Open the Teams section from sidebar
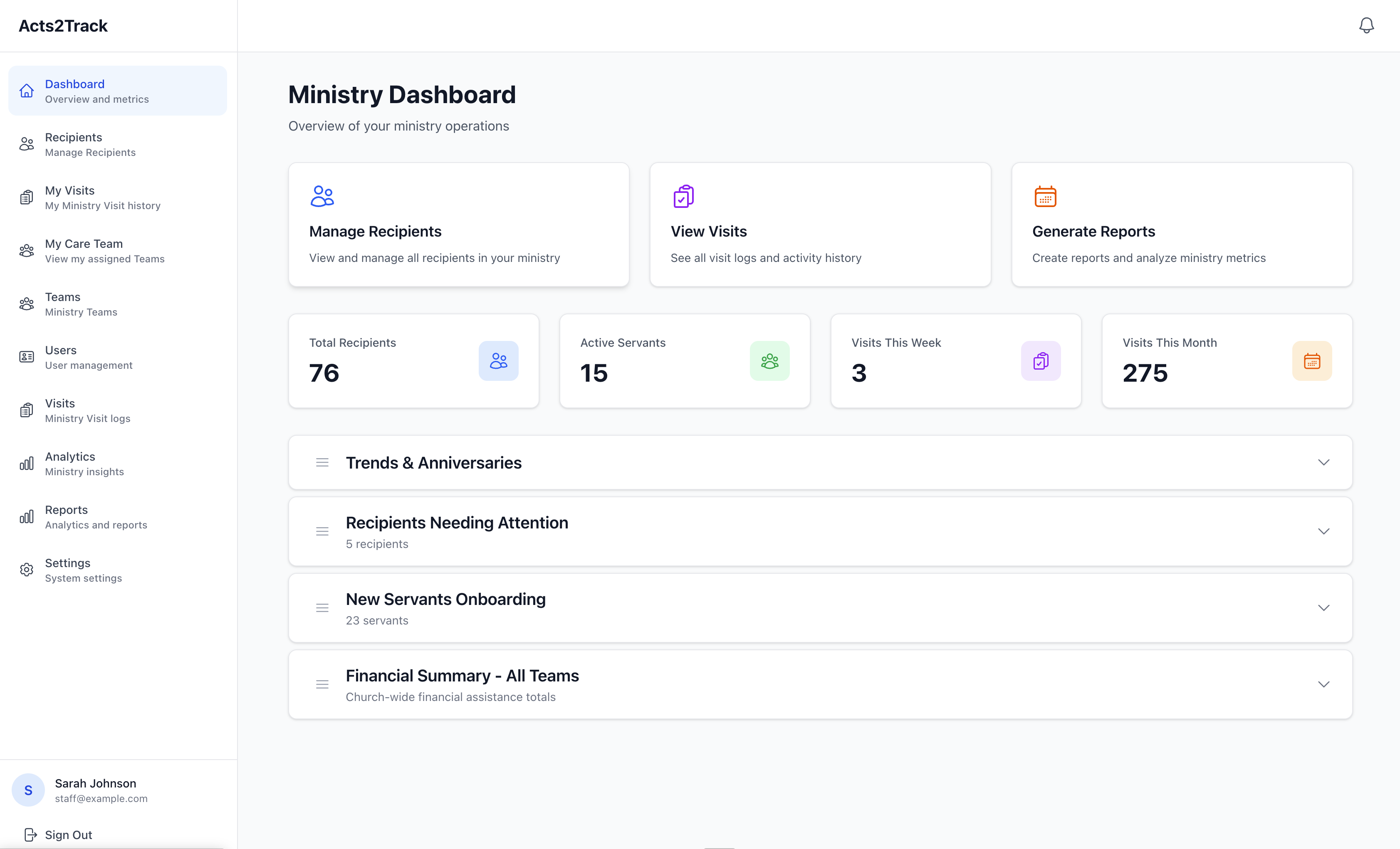Screen dimensions: 1400x849 [x=27, y=303]
